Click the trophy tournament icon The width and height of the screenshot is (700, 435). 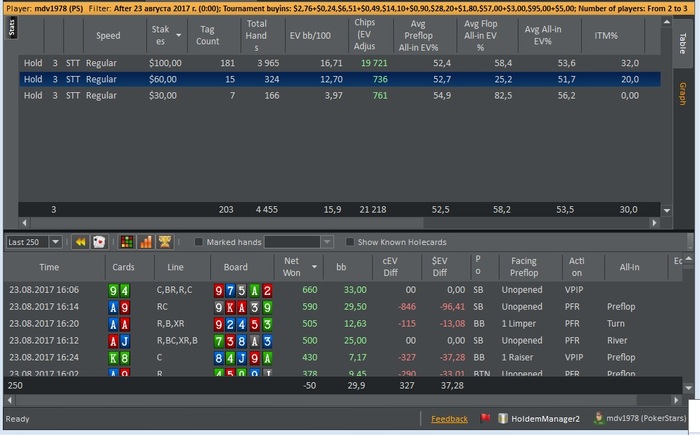pyautogui.click(x=165, y=242)
